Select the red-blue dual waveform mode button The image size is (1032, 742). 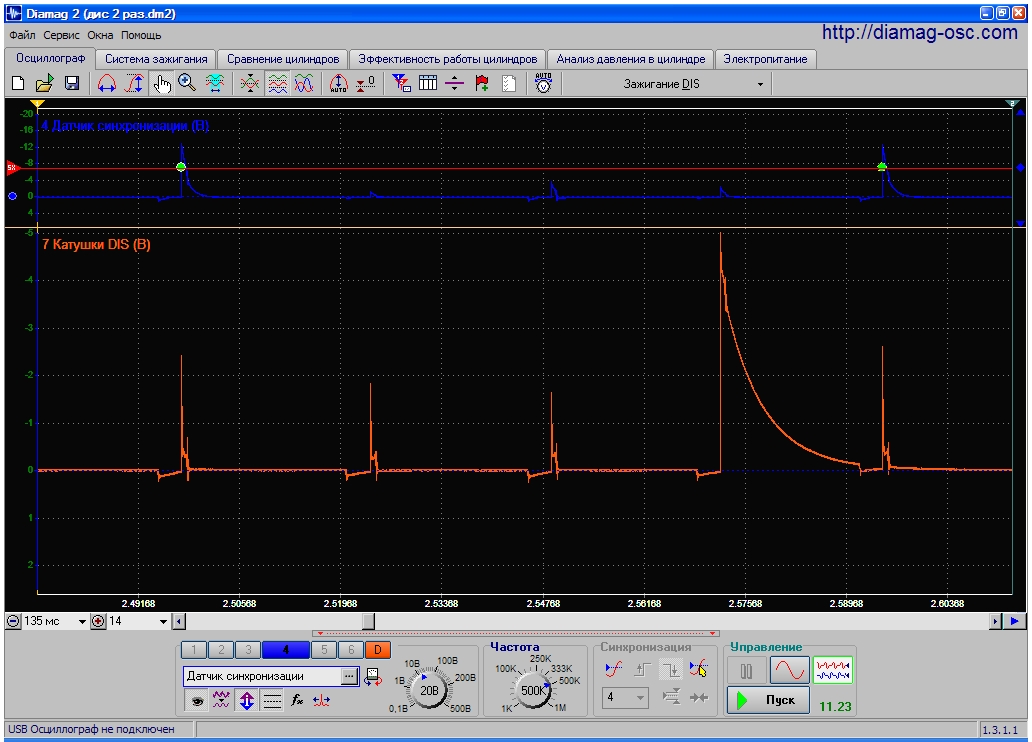point(833,671)
